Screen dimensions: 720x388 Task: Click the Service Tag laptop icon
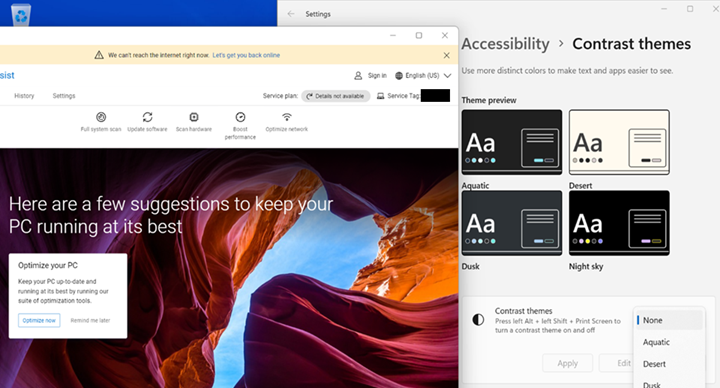[380, 96]
